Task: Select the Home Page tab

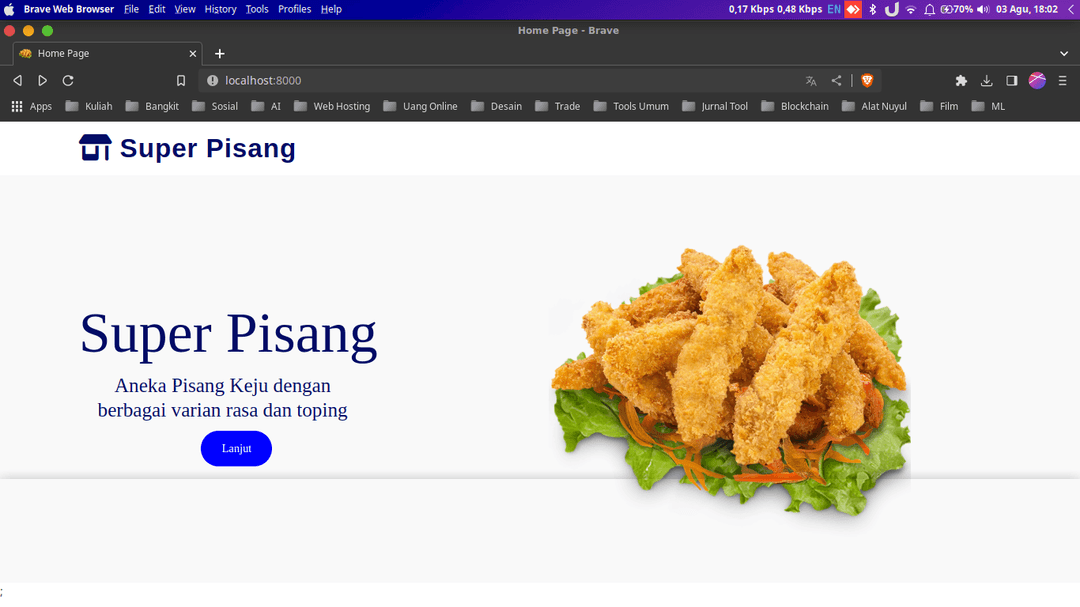Action: pos(100,54)
